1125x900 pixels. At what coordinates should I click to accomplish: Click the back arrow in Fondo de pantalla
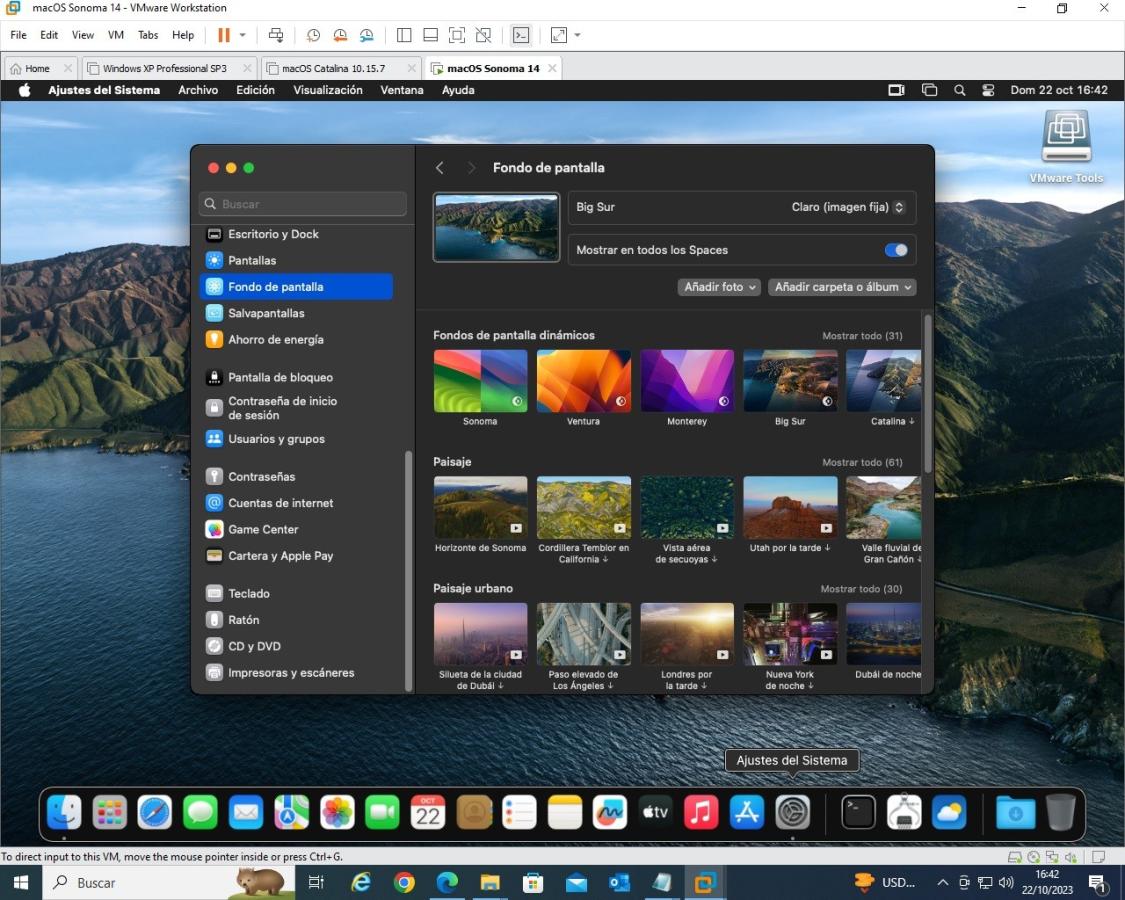440,168
